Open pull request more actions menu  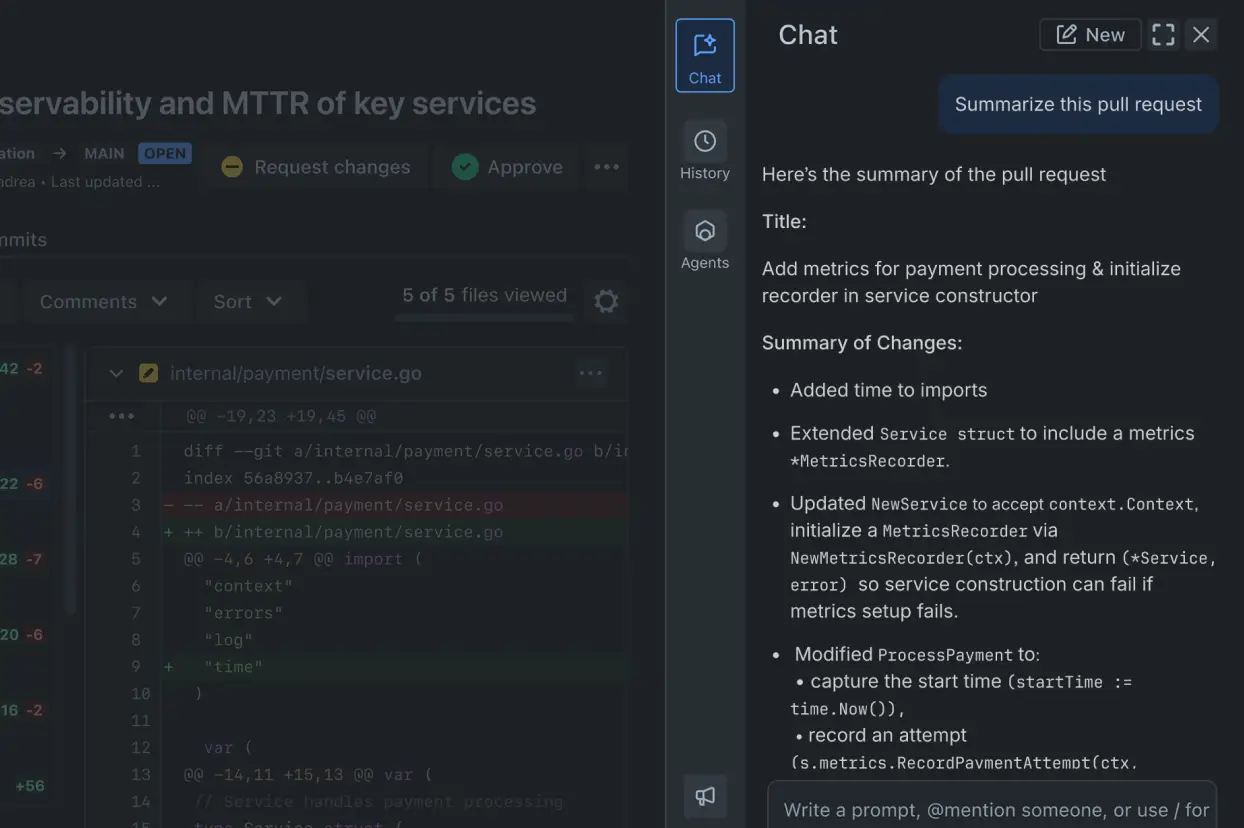(606, 167)
